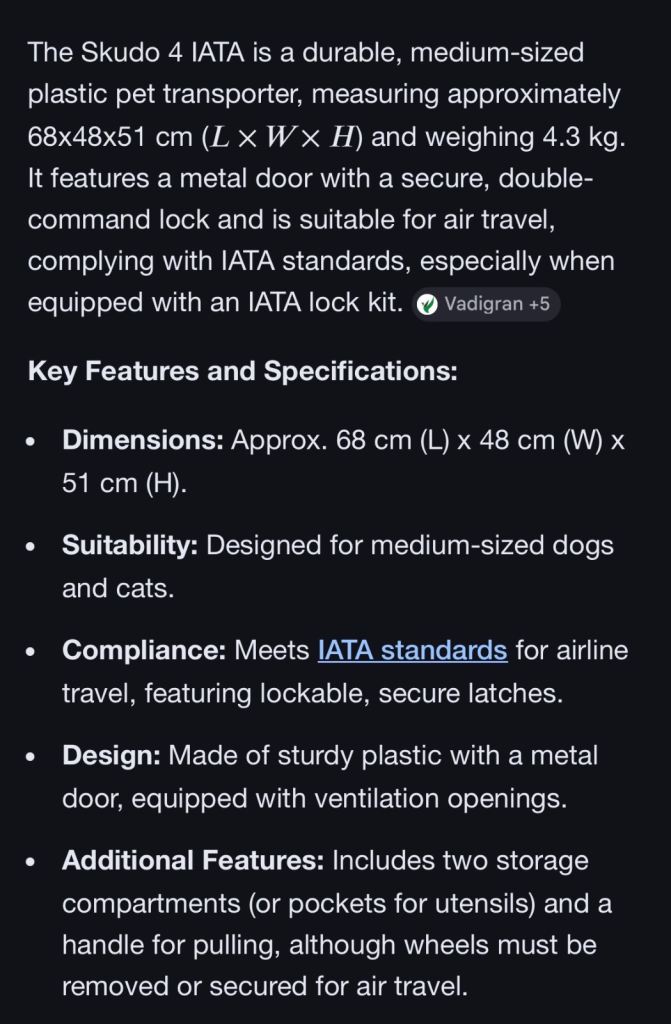
Task: Click the bullet dot beside Dimensions
Action: coord(35,442)
